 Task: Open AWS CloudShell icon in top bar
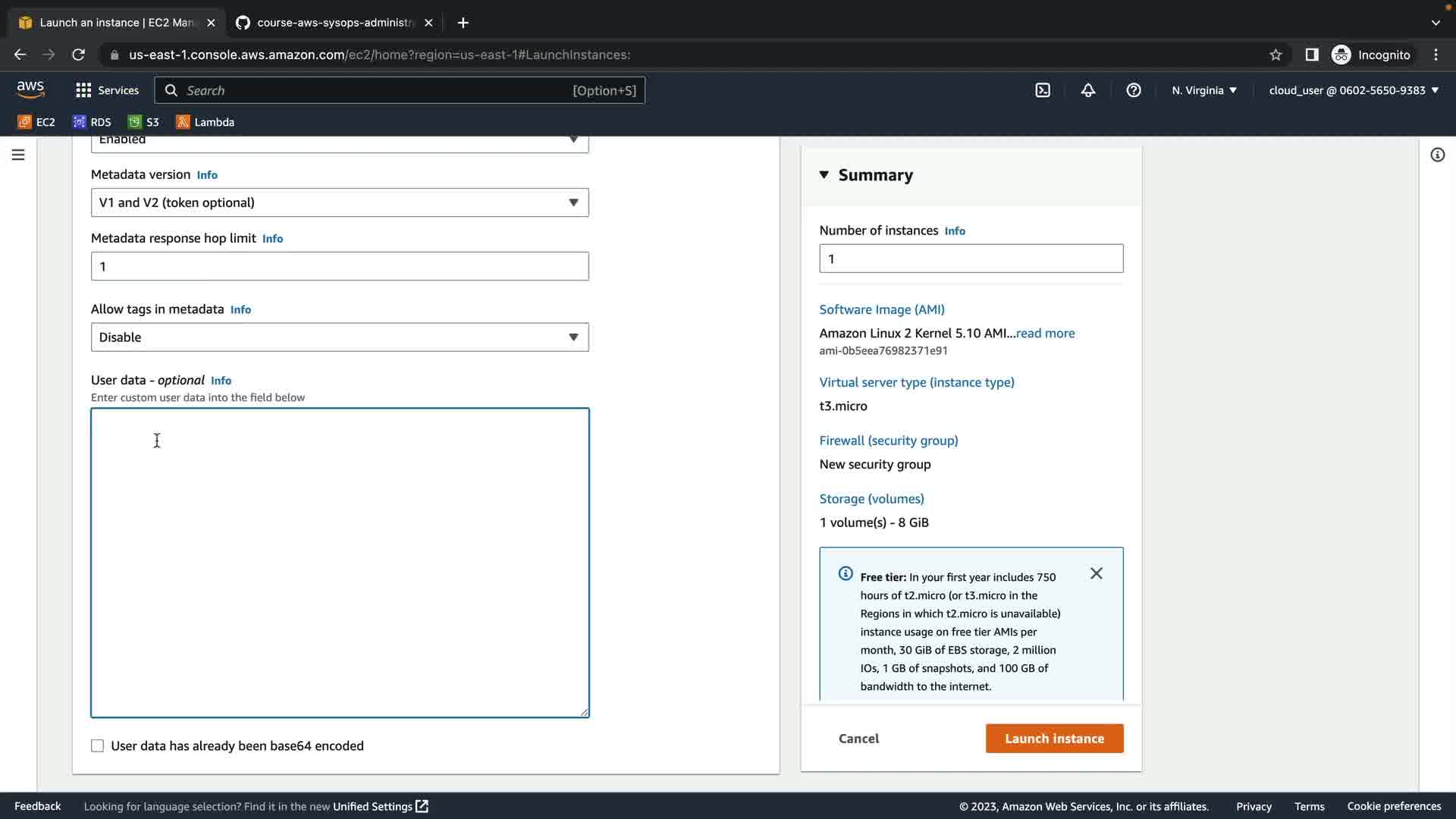(x=1043, y=90)
